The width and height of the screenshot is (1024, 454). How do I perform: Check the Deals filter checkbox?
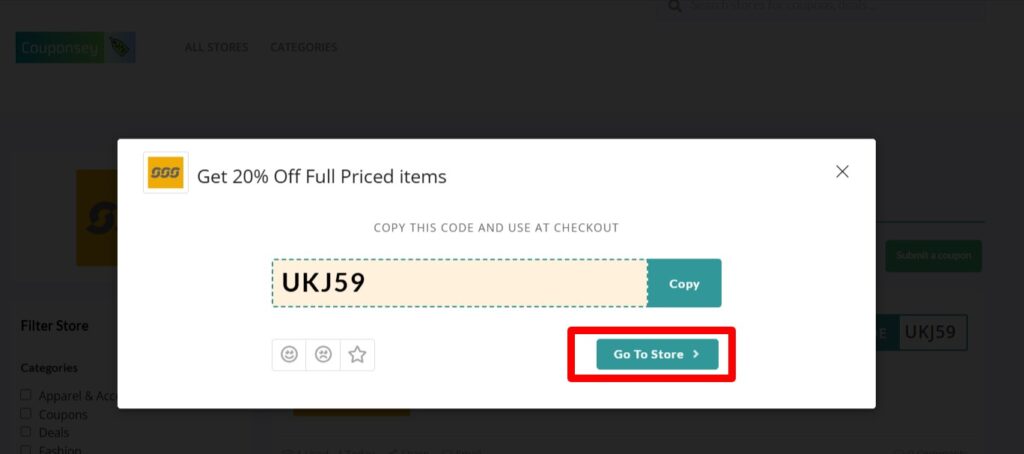26,431
